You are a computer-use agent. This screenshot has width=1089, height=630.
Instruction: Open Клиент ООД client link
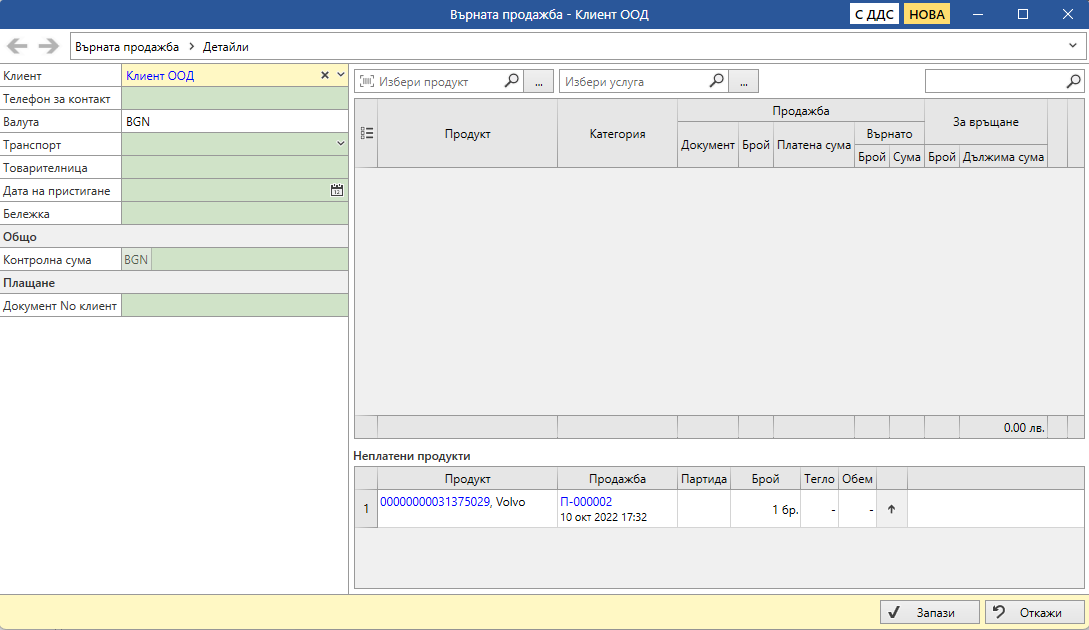coord(160,76)
